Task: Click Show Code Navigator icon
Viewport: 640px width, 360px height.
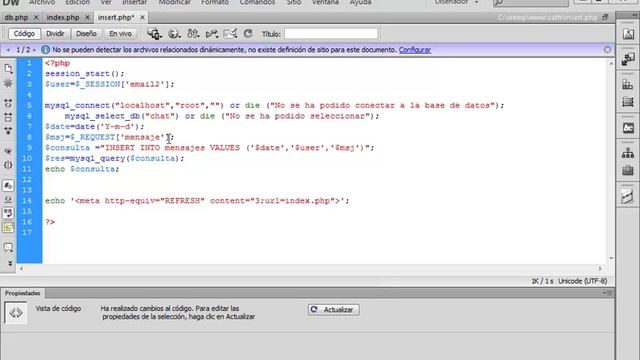Action: (x=8, y=83)
